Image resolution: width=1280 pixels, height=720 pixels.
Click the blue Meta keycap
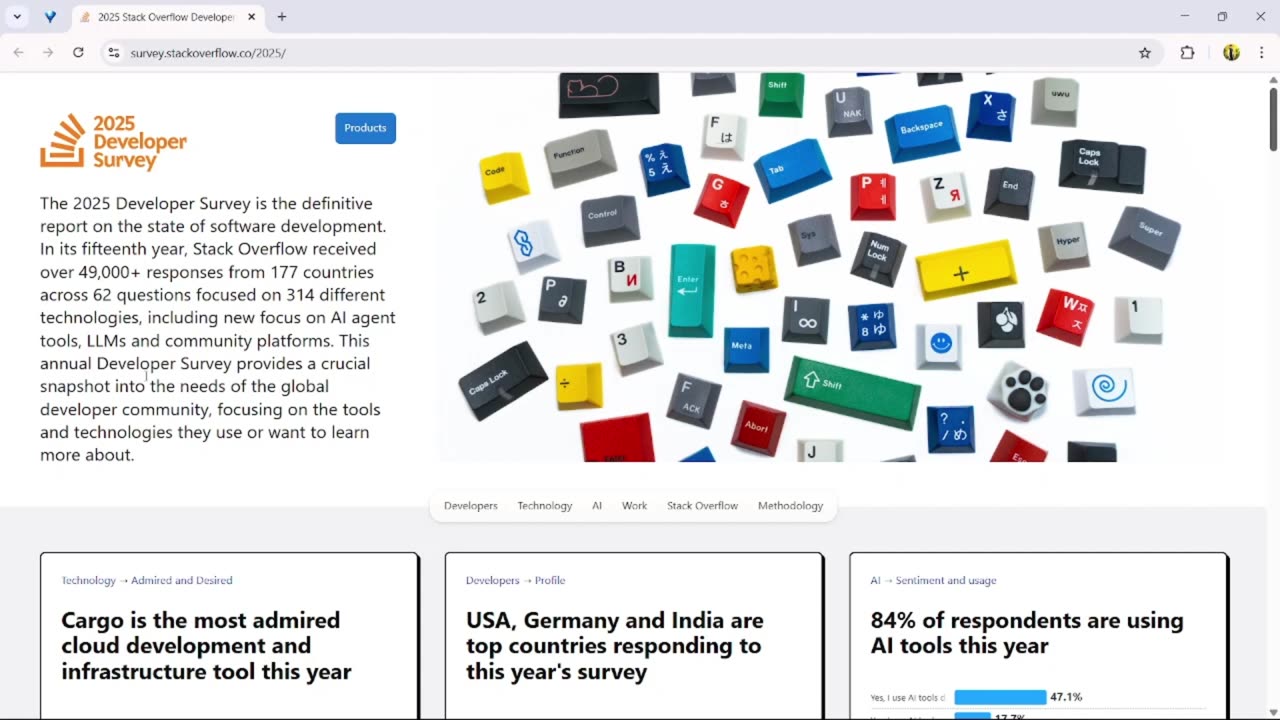tap(745, 349)
